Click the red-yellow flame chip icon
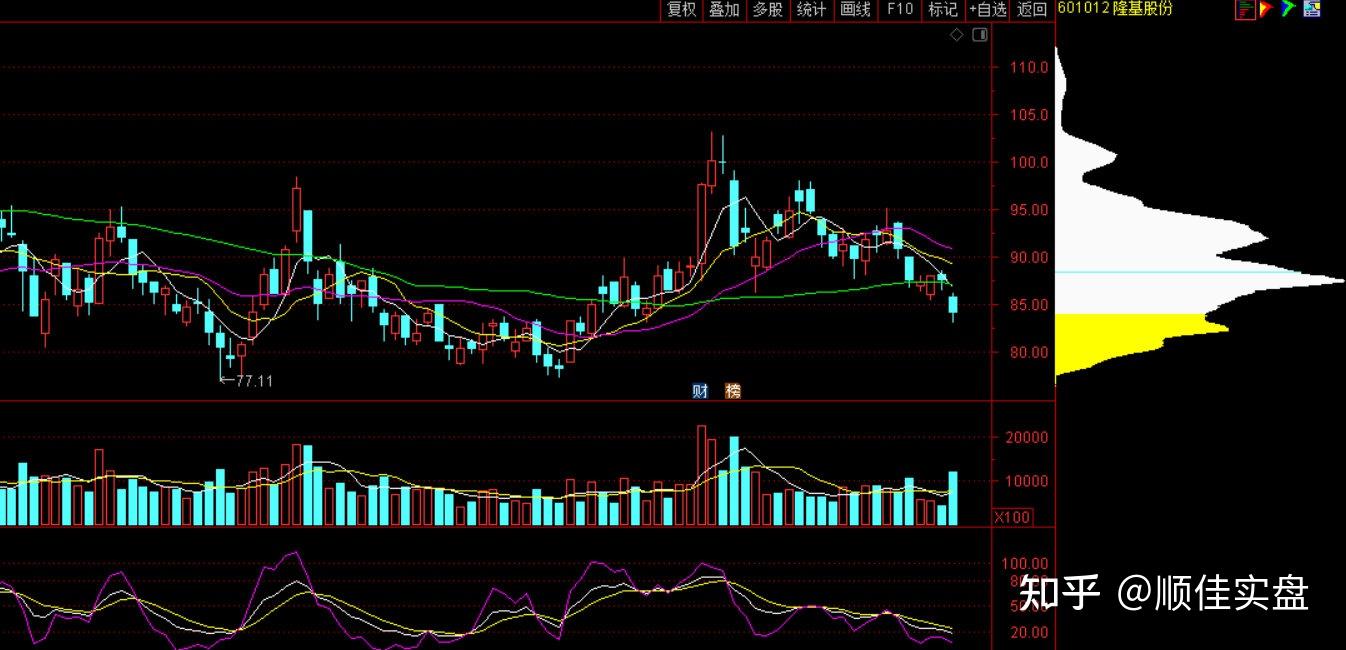The image size is (1346, 650). click(x=1267, y=9)
